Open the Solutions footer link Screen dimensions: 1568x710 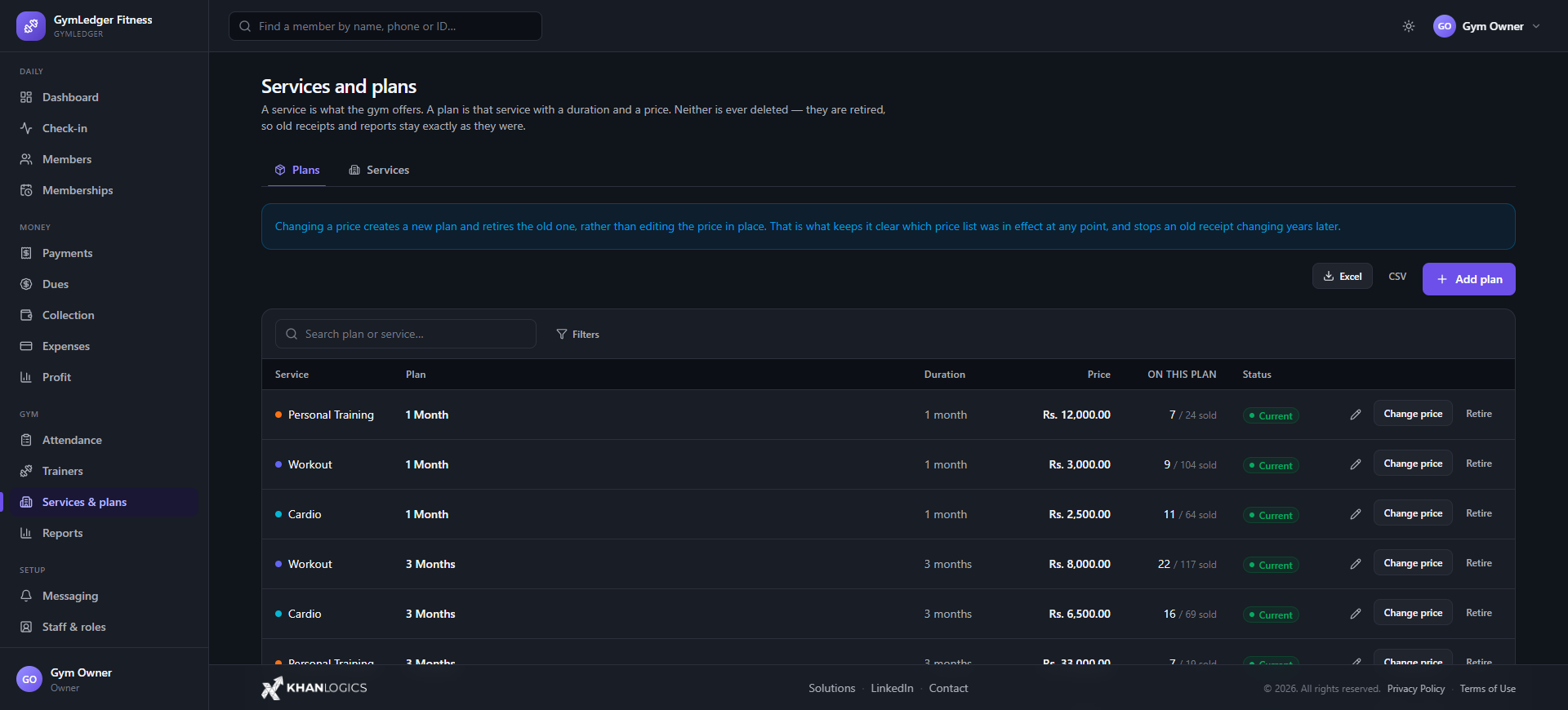(832, 688)
